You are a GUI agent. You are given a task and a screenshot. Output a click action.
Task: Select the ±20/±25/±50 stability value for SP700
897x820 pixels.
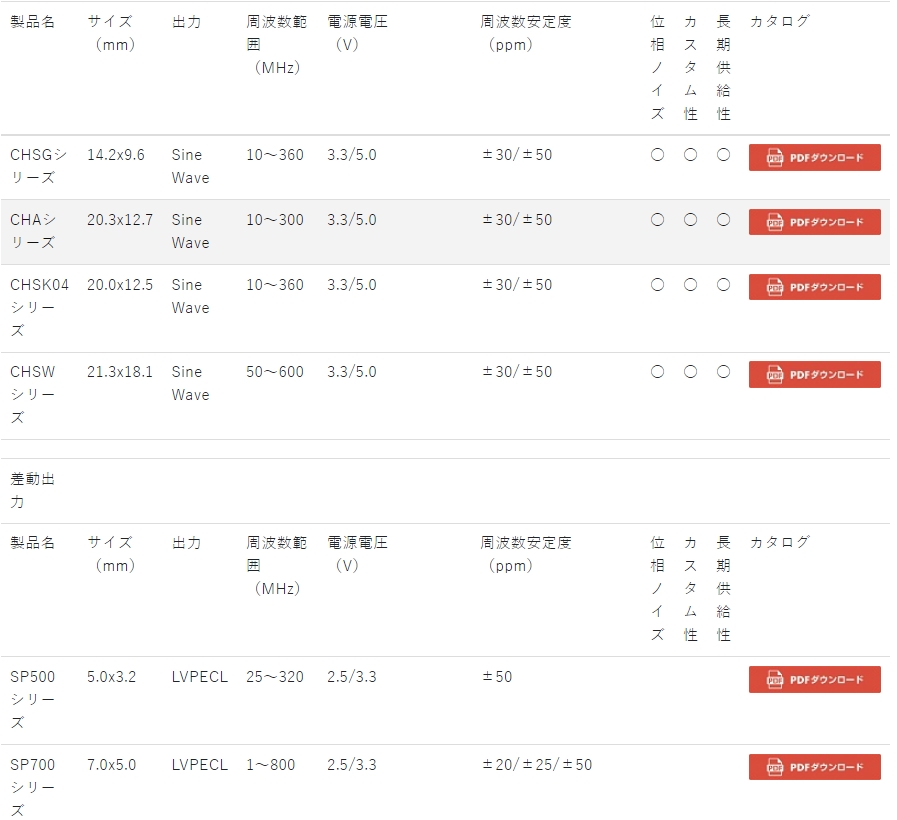(x=536, y=765)
